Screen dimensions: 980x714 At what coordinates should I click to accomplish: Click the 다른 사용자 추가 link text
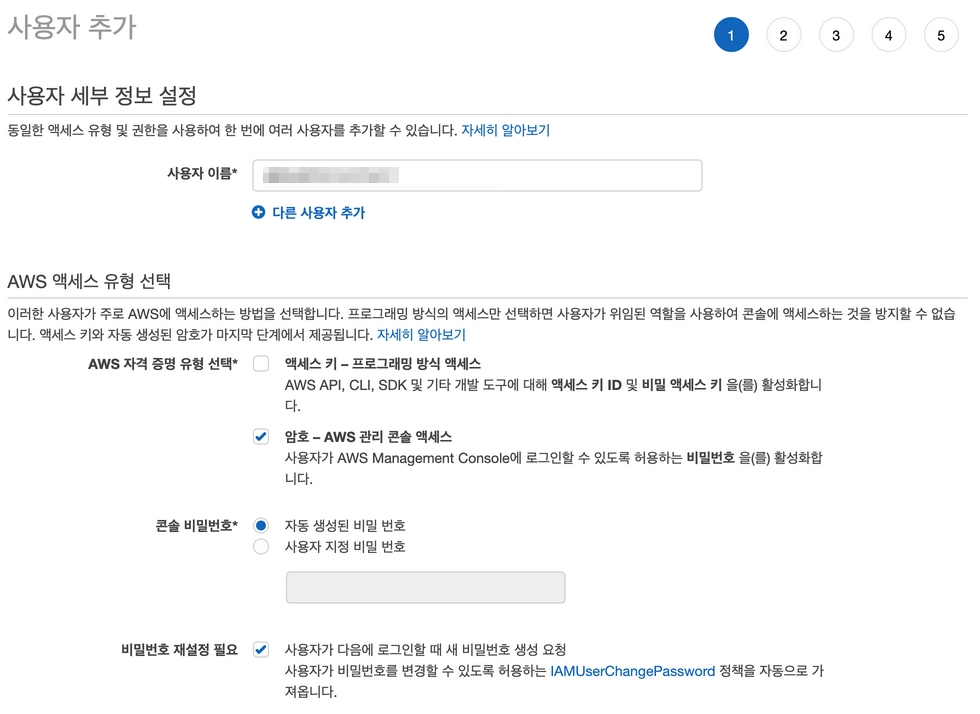coord(318,213)
